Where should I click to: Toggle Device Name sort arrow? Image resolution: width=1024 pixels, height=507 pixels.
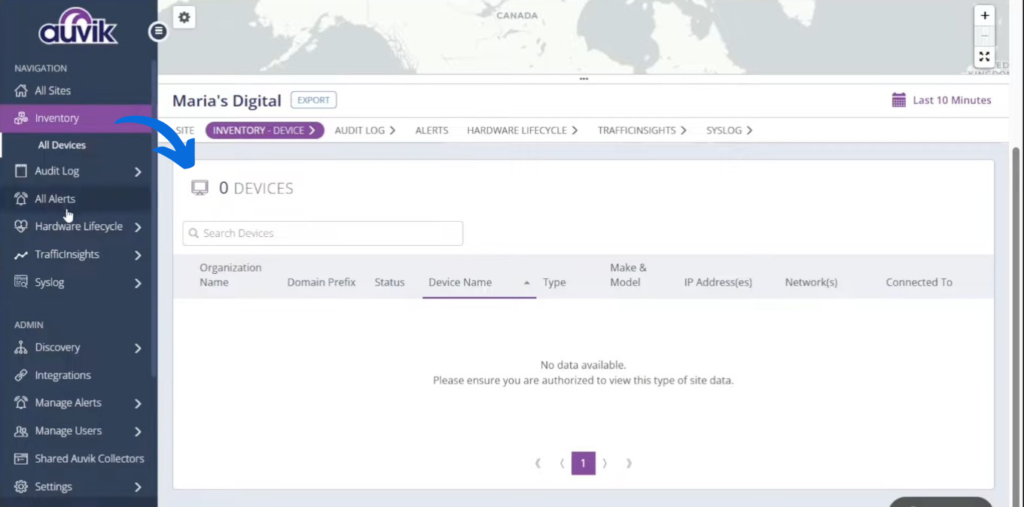pyautogui.click(x=526, y=283)
